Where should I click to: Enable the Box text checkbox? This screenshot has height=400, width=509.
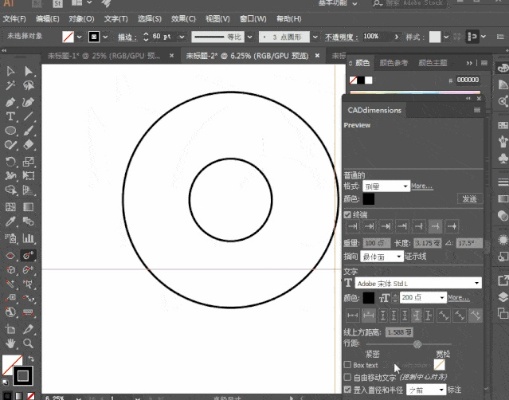pos(347,364)
